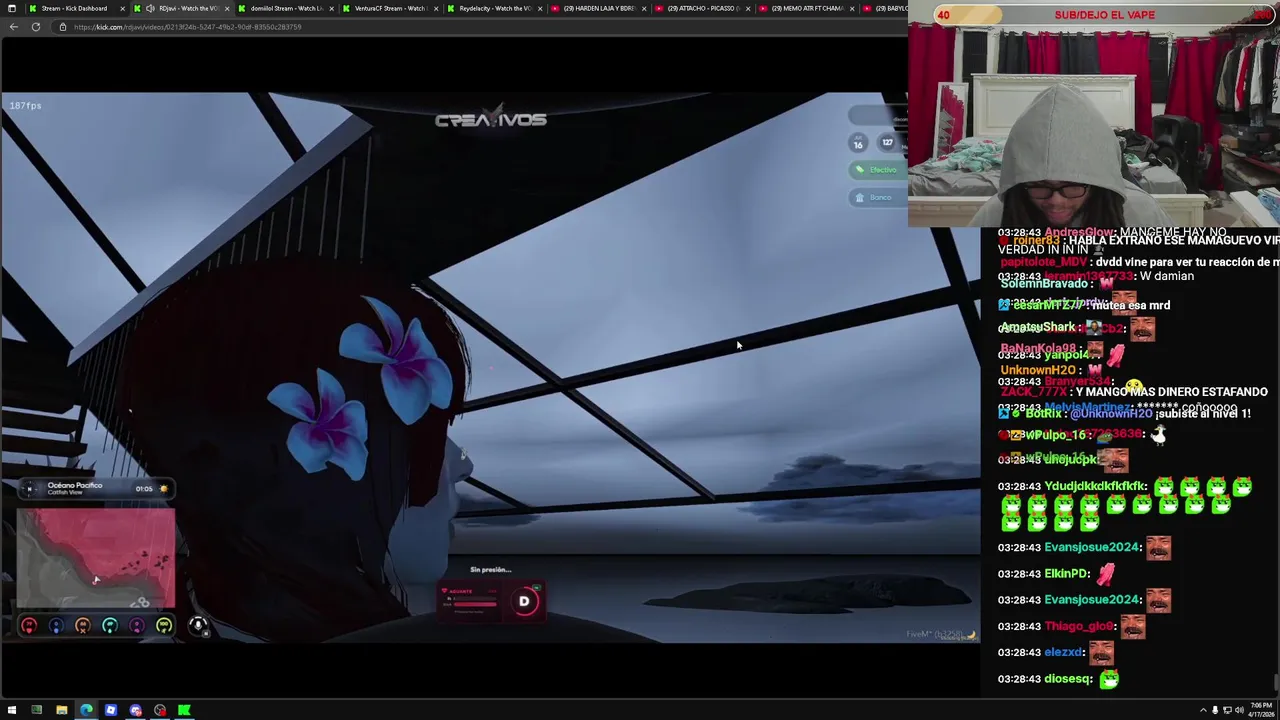Mute the RDjavi tab audio icon
Image resolution: width=1280 pixels, height=720 pixels.
tap(150, 8)
